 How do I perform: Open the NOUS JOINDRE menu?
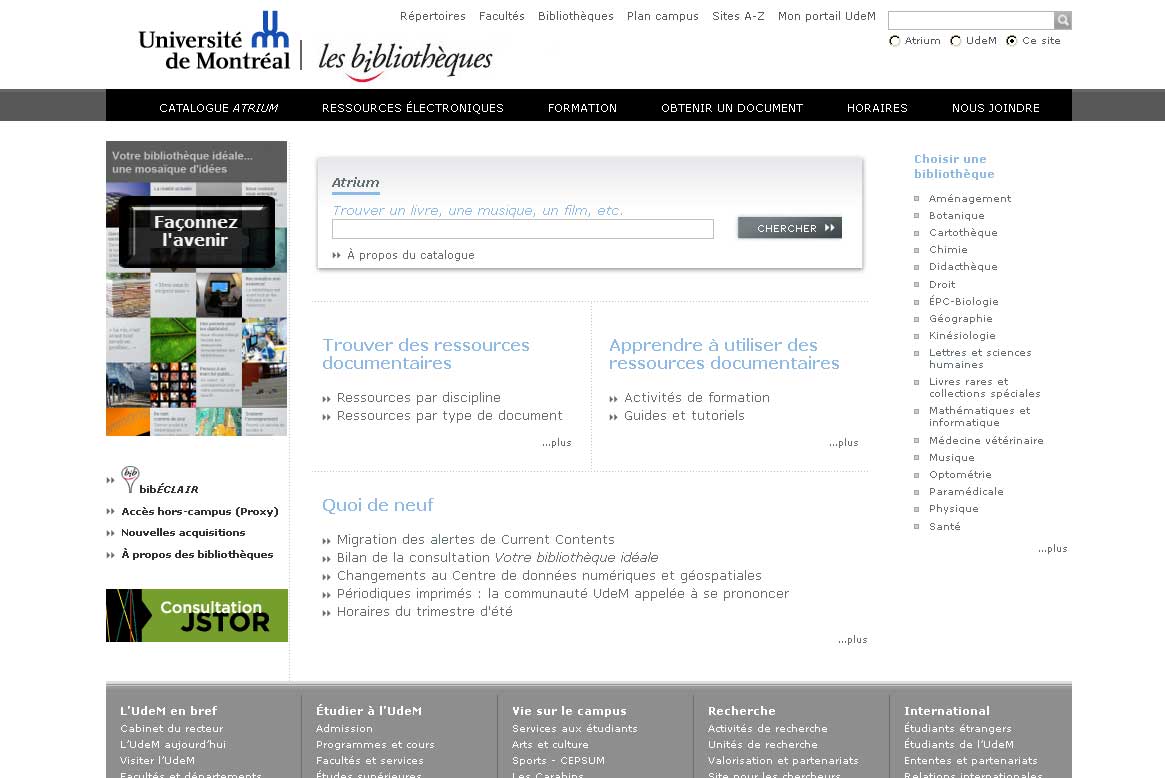[x=996, y=108]
